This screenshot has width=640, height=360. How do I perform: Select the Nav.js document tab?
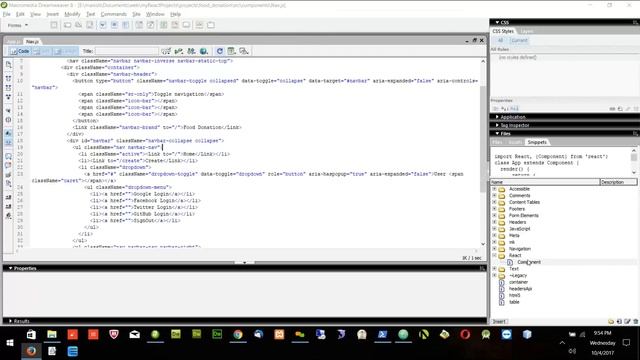[32, 42]
